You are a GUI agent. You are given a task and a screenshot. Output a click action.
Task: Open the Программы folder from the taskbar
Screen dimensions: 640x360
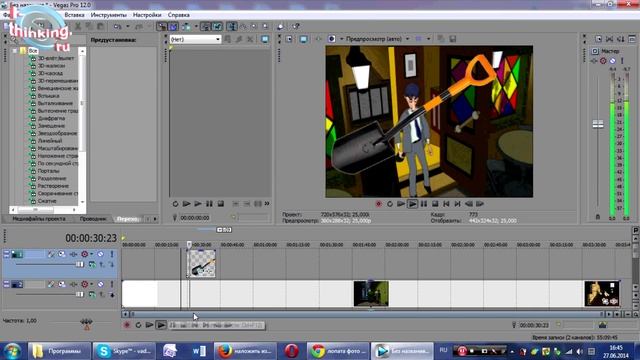pyautogui.click(x=59, y=351)
